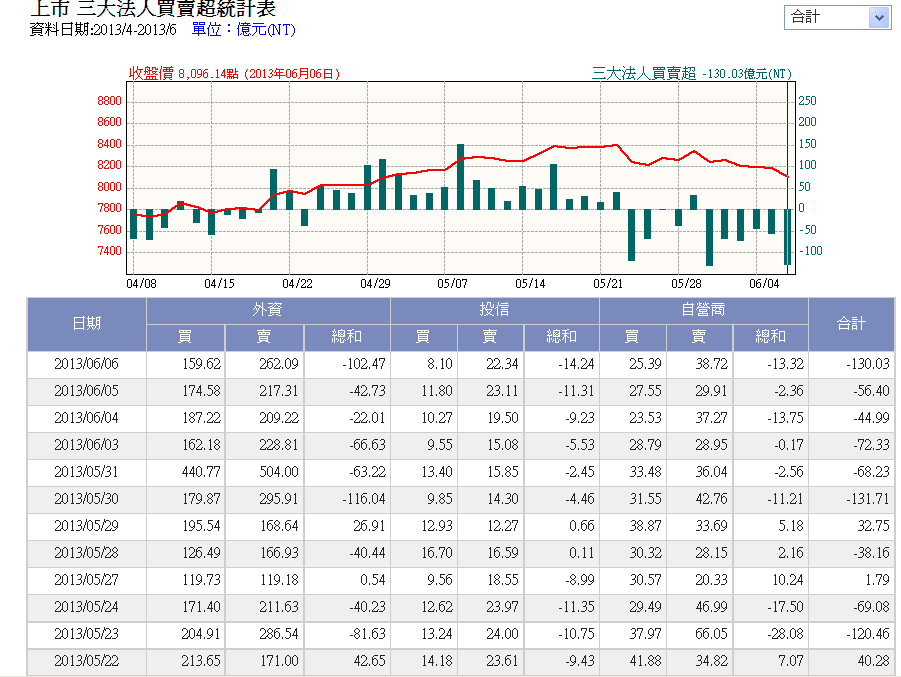Click the 合計 column header in table
This screenshot has height=677, width=901.
click(851, 324)
